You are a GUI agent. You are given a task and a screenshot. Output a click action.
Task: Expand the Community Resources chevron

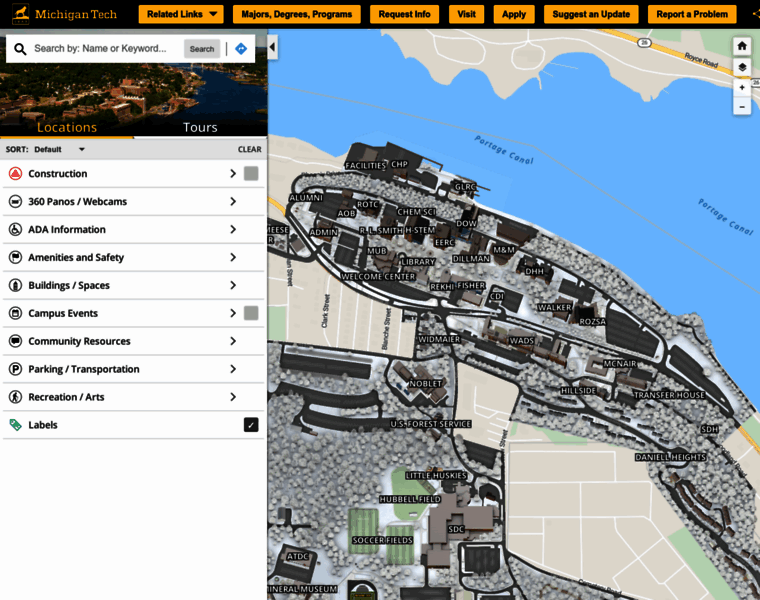tap(233, 341)
